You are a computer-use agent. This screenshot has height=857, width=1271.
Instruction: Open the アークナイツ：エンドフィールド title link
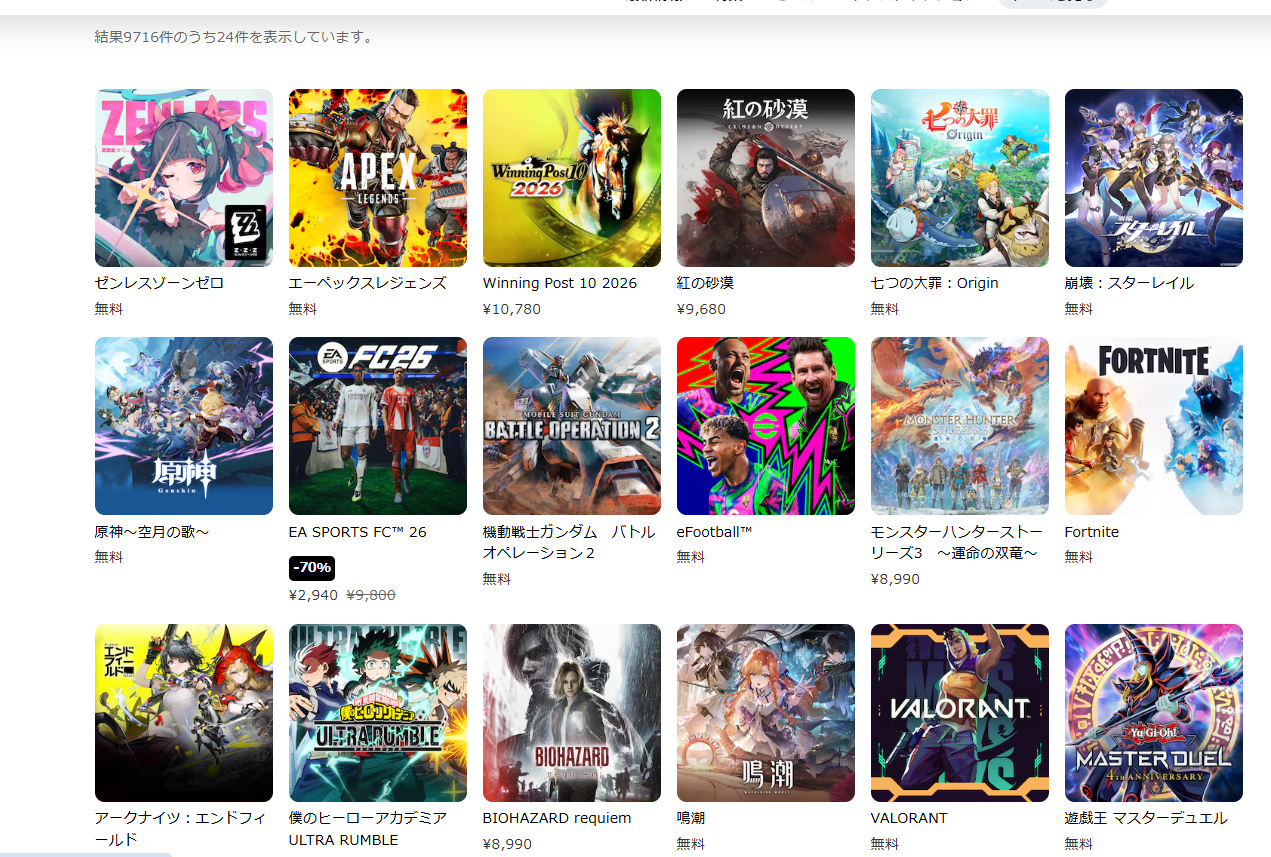(x=181, y=828)
